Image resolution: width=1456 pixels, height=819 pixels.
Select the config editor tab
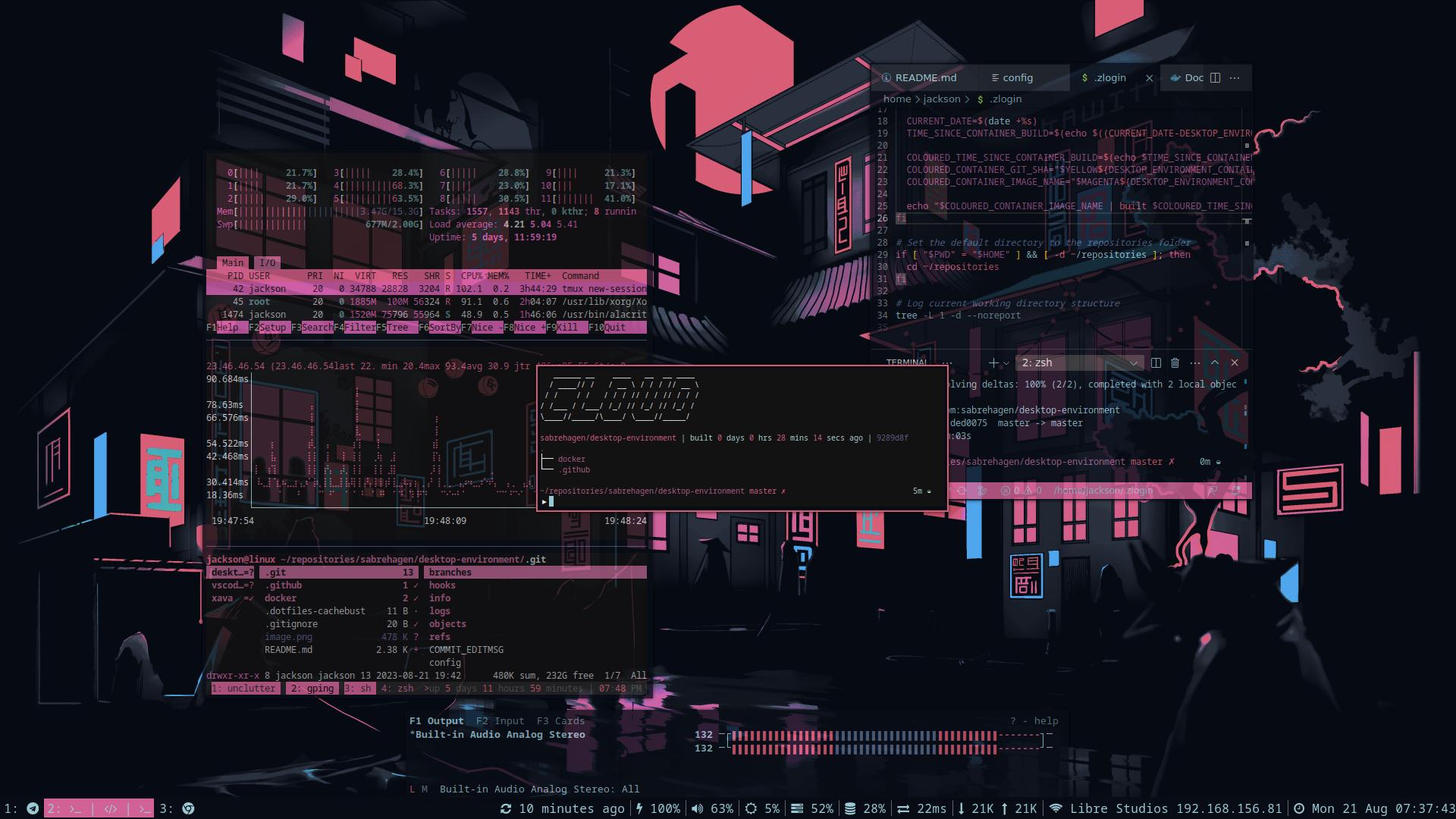pyautogui.click(x=1017, y=78)
